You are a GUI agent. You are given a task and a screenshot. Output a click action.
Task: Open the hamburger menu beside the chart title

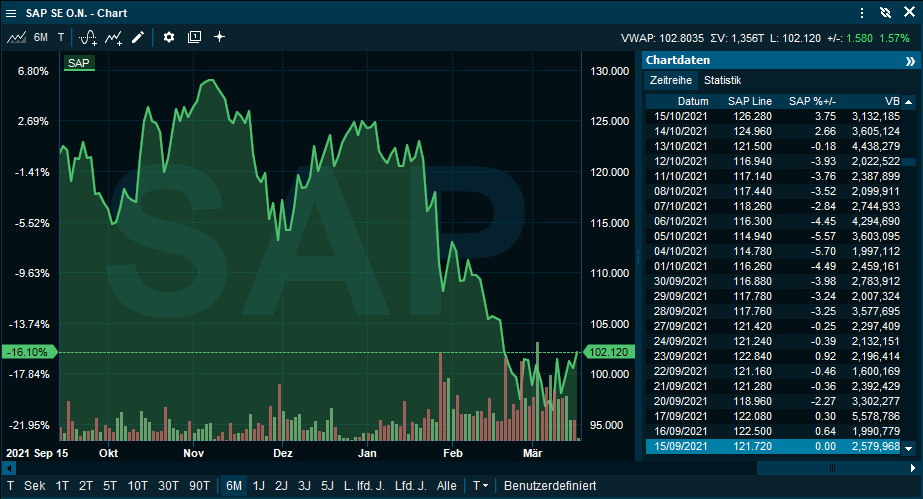click(x=11, y=12)
